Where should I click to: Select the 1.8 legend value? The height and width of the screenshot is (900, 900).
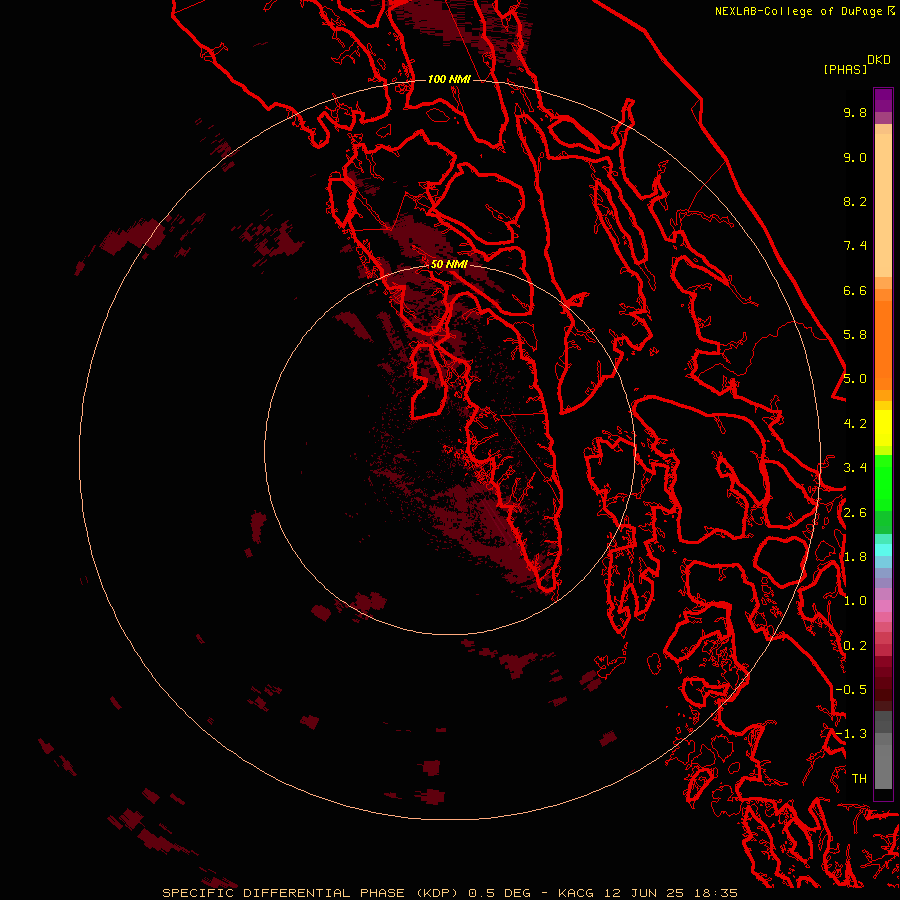855,557
